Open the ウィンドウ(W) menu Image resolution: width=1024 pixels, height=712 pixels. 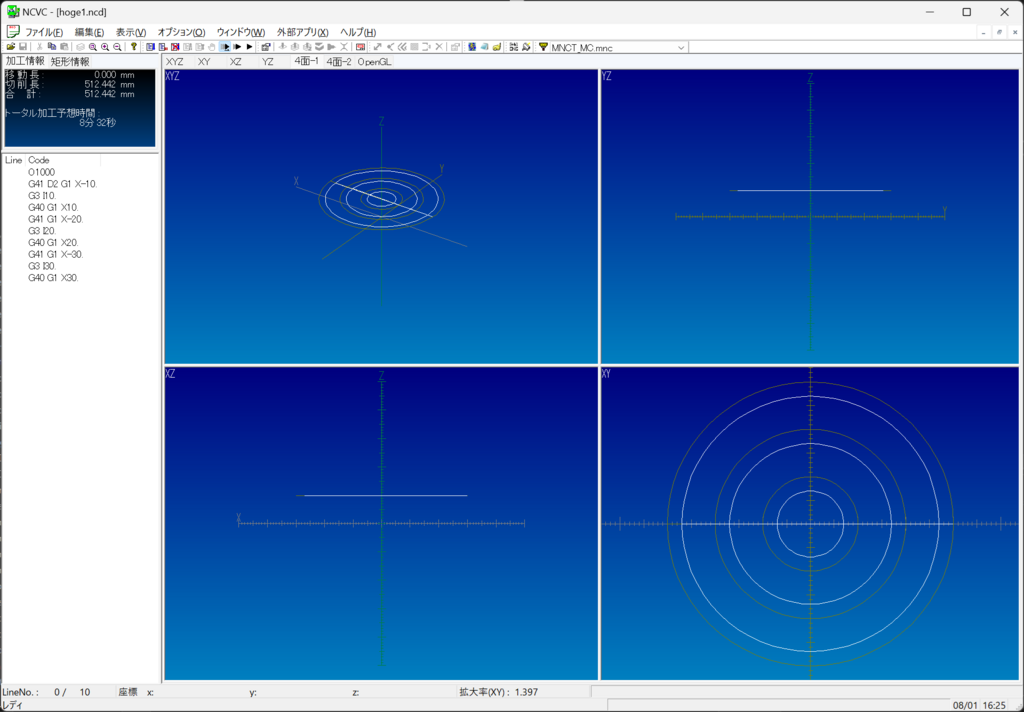click(241, 32)
